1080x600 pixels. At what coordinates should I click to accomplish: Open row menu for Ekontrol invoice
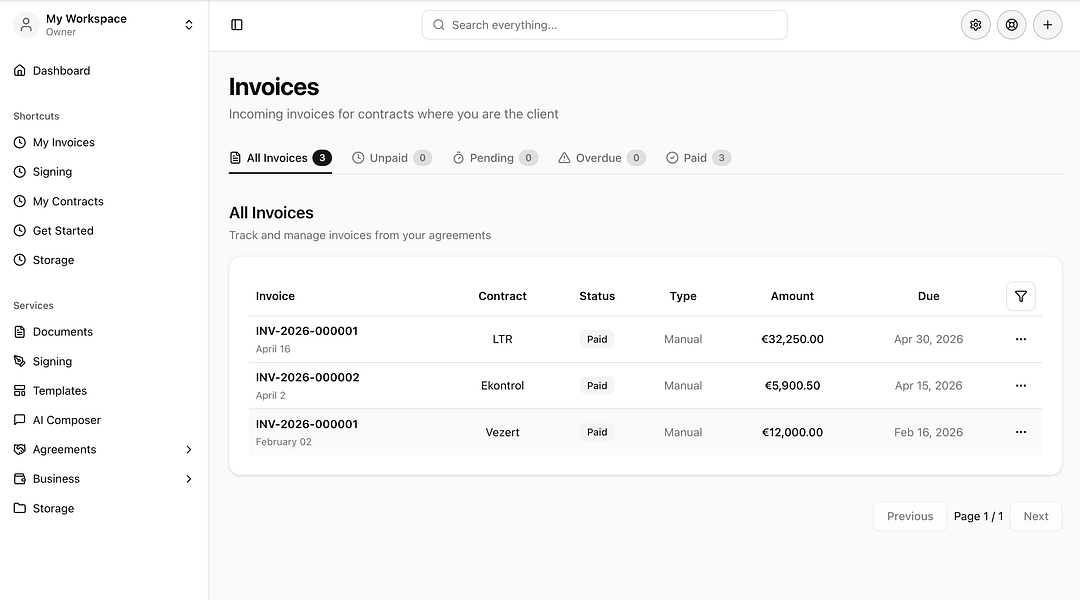click(x=1020, y=386)
